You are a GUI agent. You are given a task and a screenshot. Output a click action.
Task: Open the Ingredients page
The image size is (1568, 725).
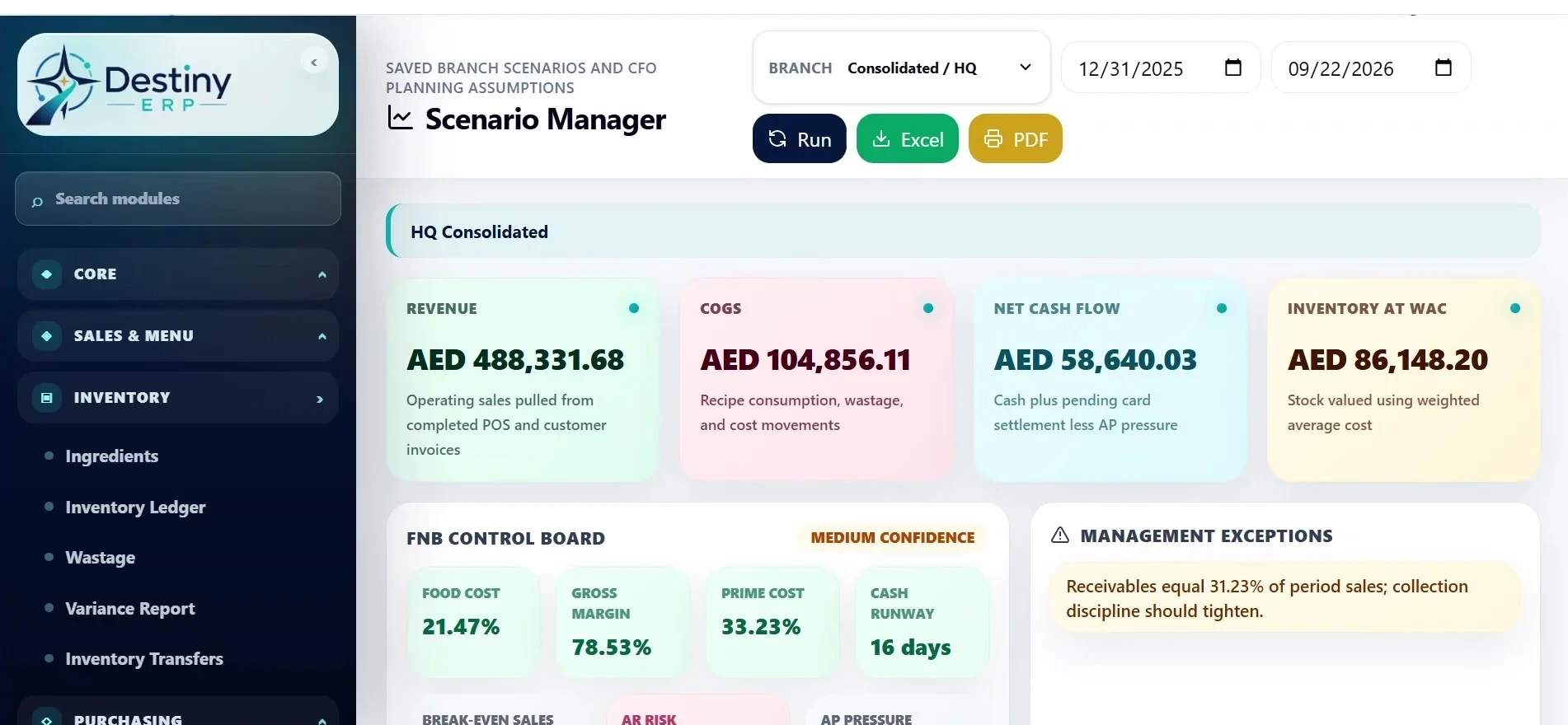click(112, 456)
